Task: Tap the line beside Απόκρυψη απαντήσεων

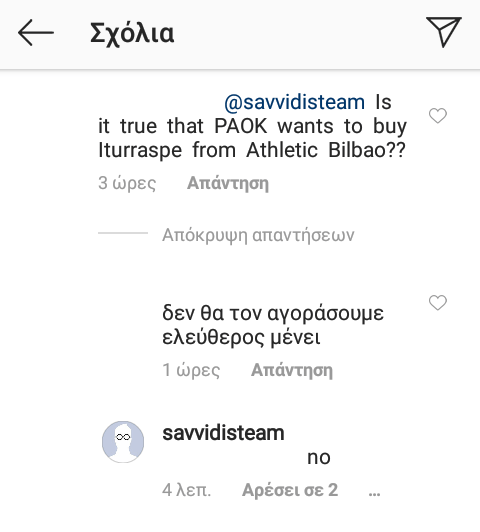Action: (123, 233)
